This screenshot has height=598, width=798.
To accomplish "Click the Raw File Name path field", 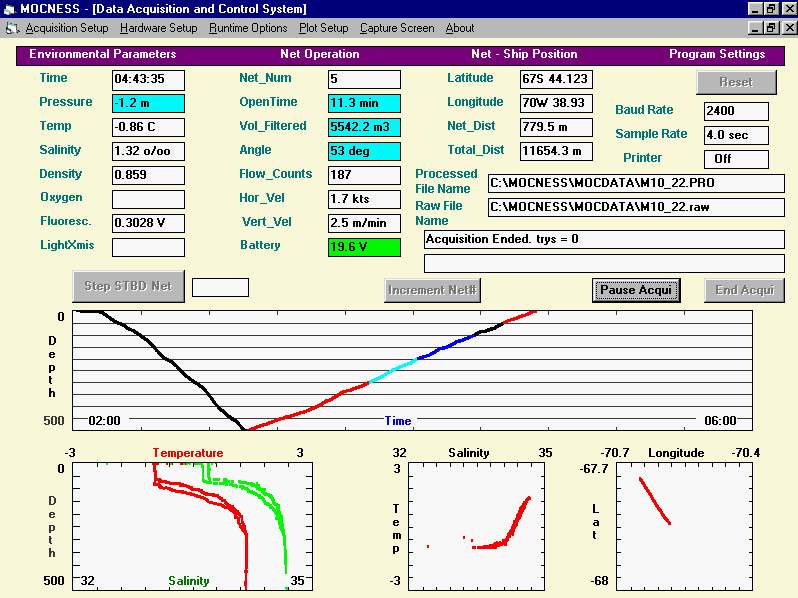I will [636, 207].
